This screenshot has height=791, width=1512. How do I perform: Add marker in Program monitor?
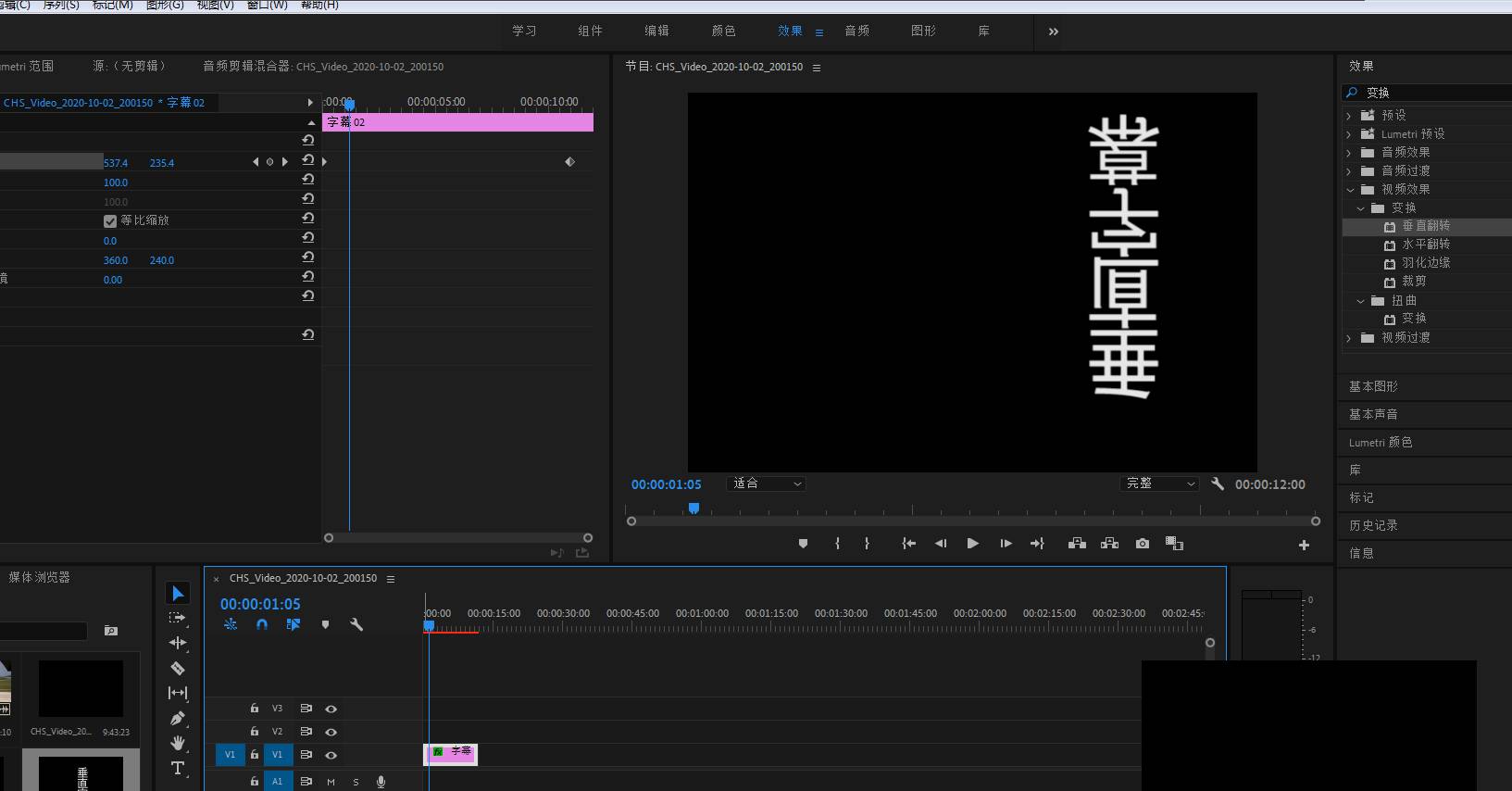click(x=803, y=544)
